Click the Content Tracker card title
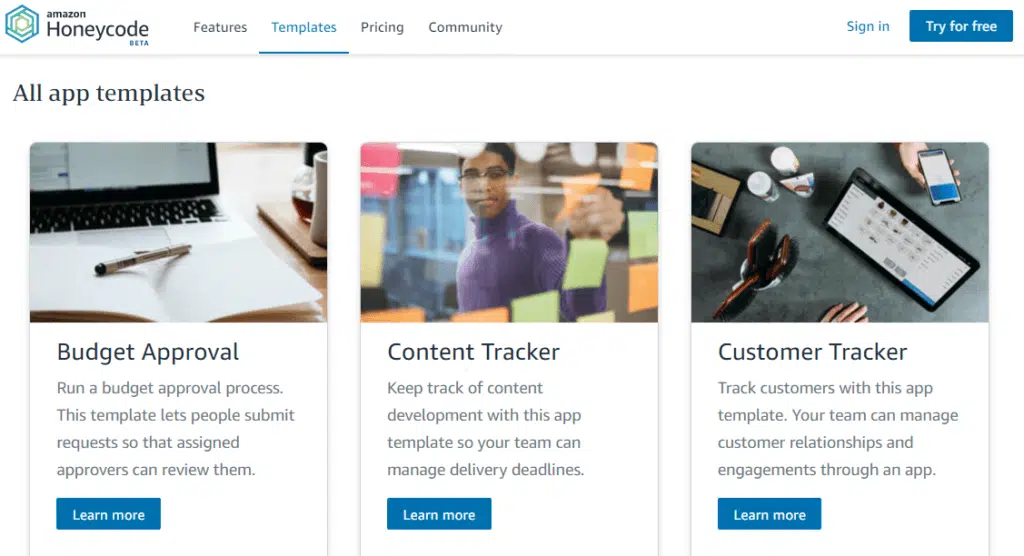The image size is (1024, 556). click(473, 352)
